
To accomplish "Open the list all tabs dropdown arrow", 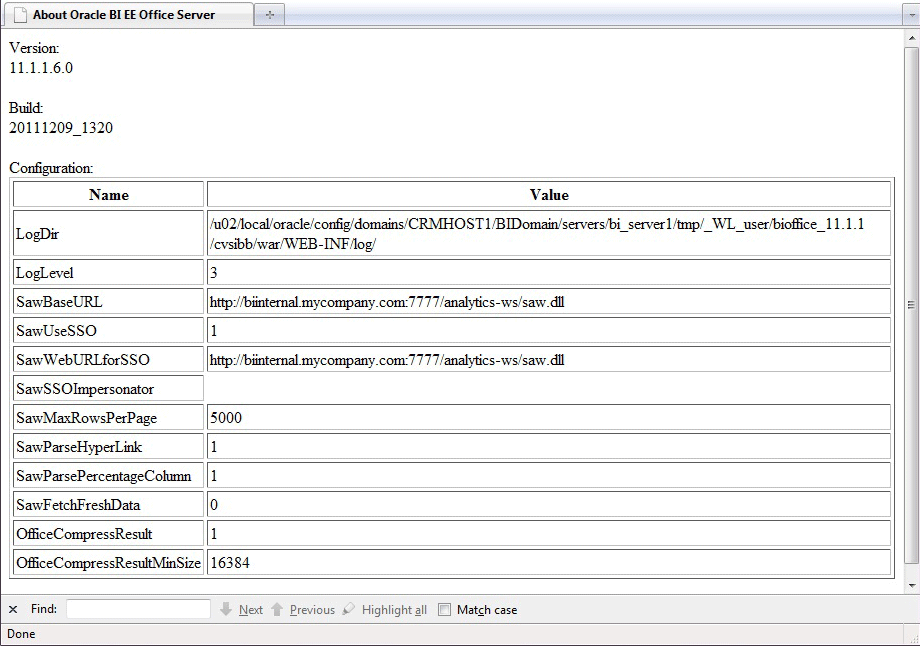I will click(x=911, y=15).
